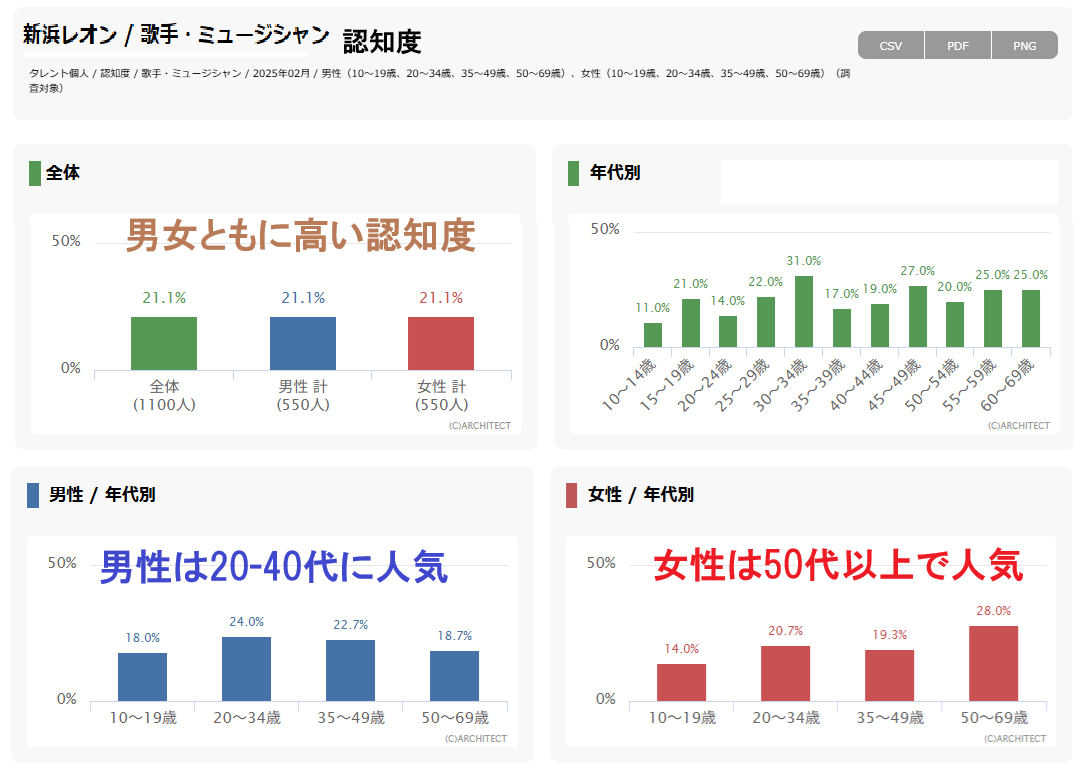The image size is (1082, 776).
Task: Click the 27.0% bar for 45〜49歳
Action: 917,316
